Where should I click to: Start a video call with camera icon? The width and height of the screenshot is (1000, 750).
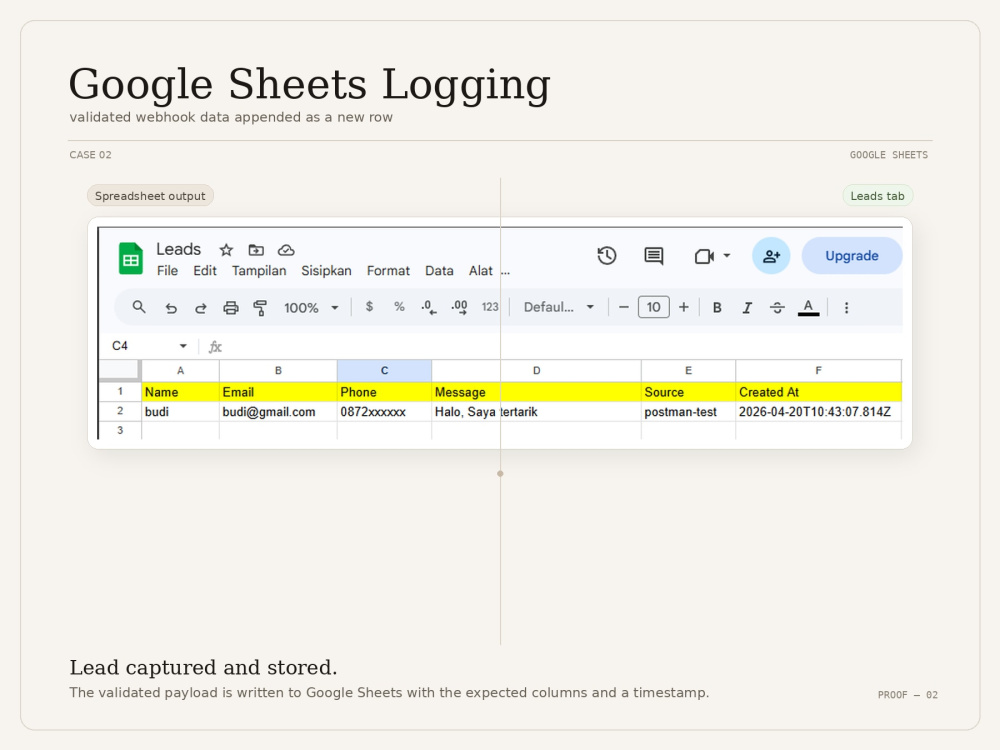[704, 256]
